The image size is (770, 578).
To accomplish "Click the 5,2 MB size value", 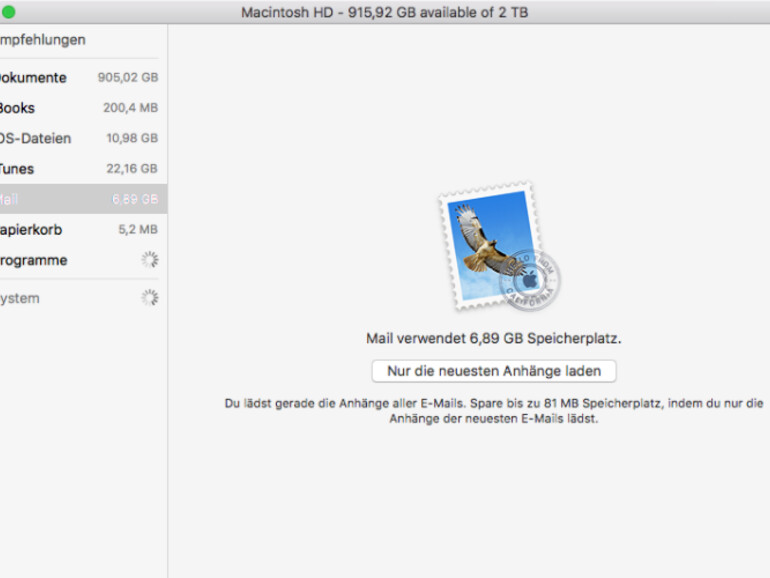I will click(138, 229).
